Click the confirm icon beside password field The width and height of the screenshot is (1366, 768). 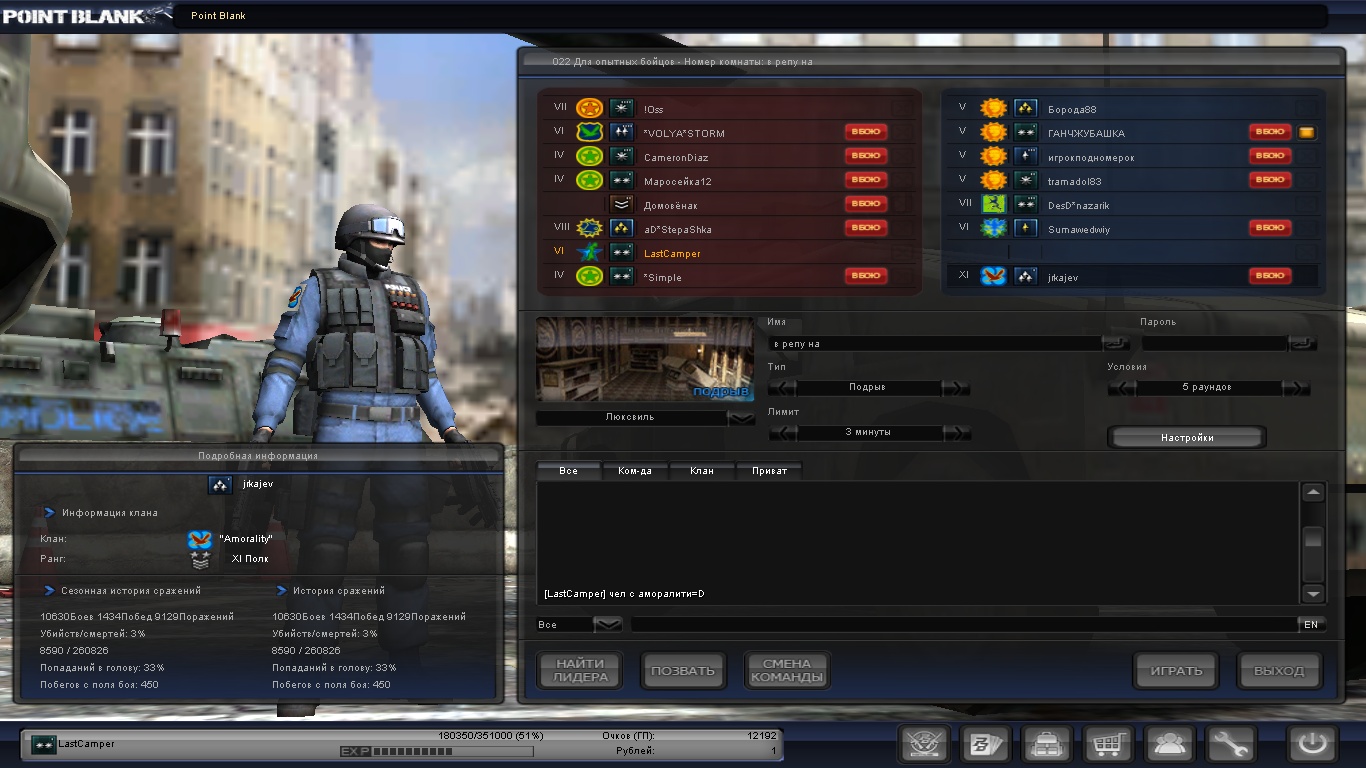click(x=1303, y=343)
